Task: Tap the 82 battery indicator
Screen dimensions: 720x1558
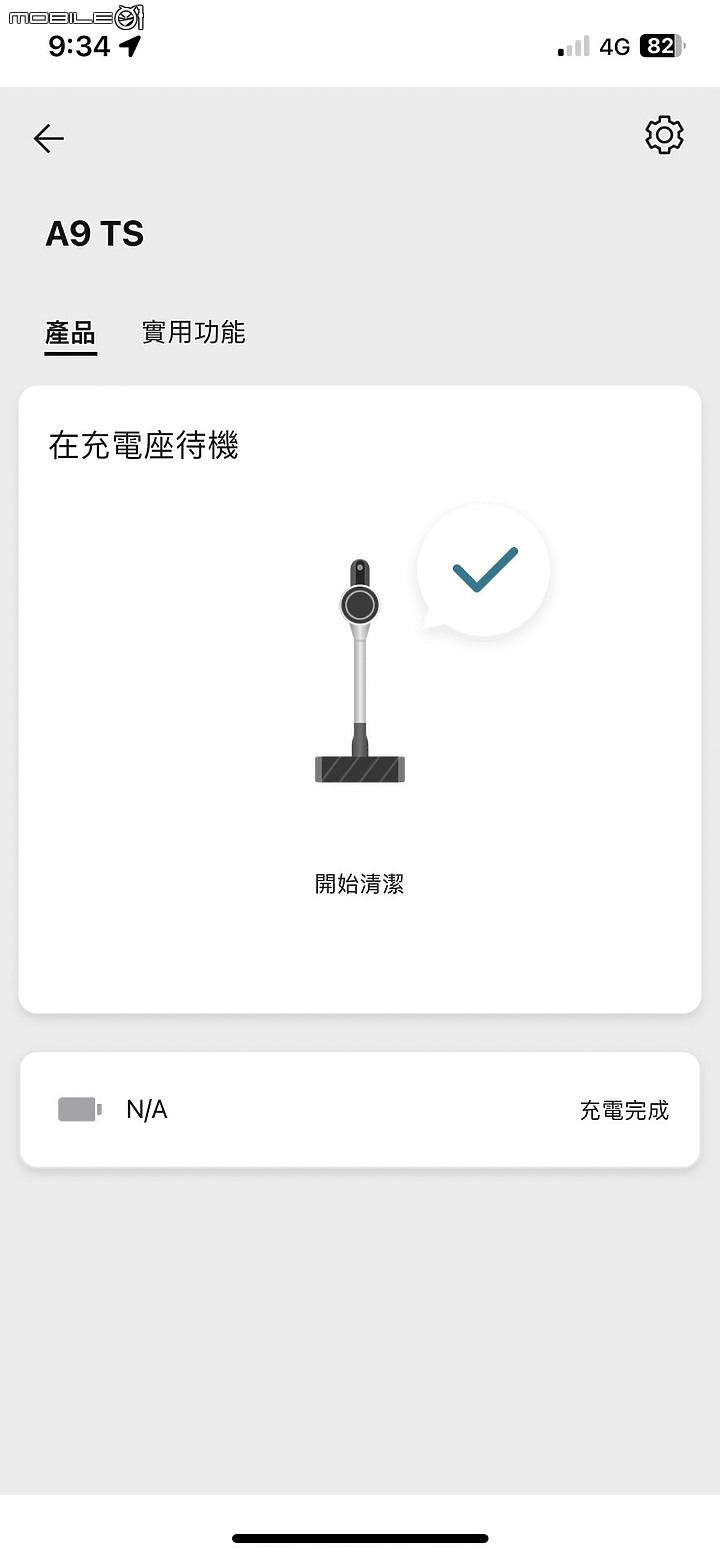Action: [662, 46]
